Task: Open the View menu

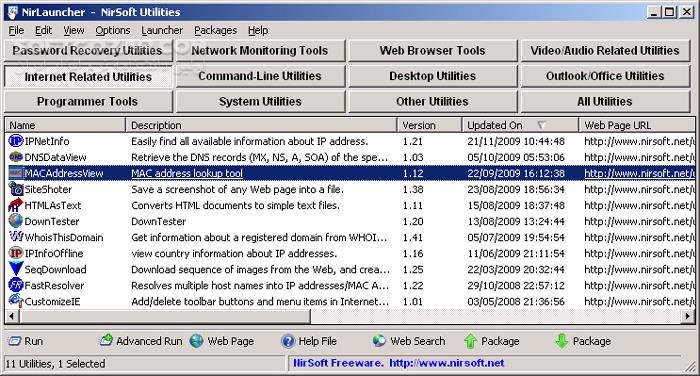Action: (74, 30)
